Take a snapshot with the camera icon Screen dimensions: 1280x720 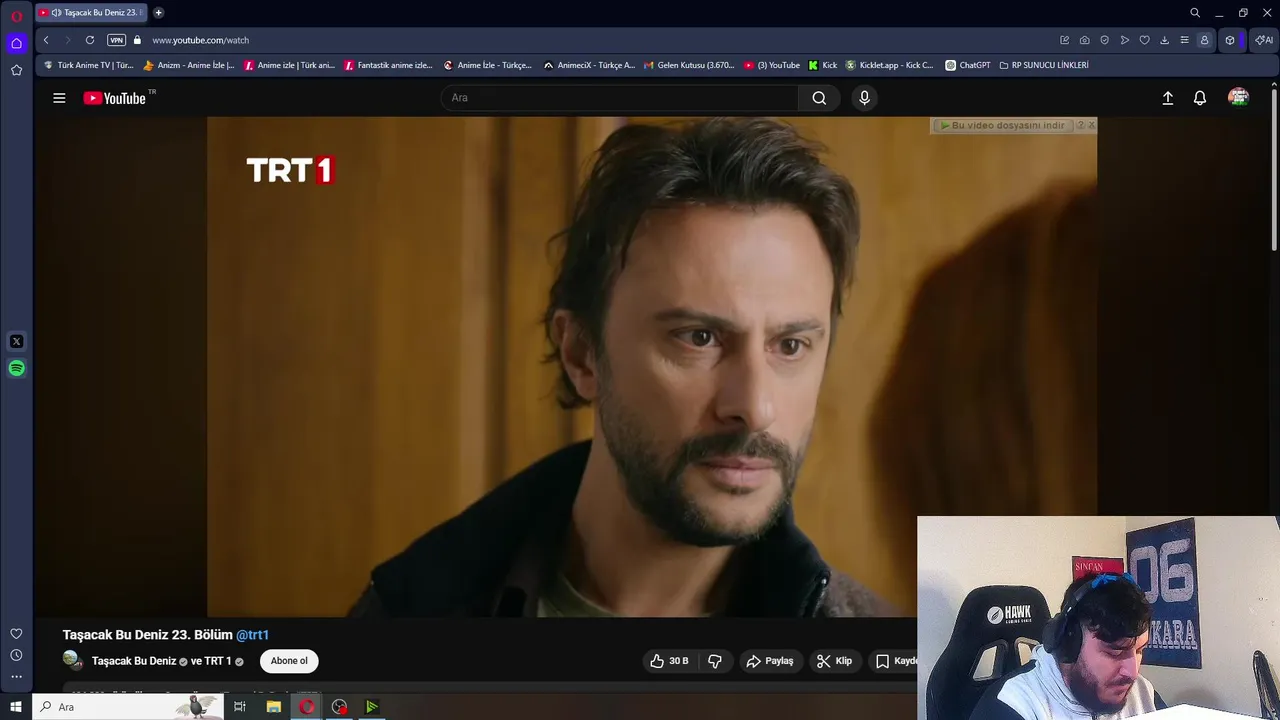point(1085,40)
